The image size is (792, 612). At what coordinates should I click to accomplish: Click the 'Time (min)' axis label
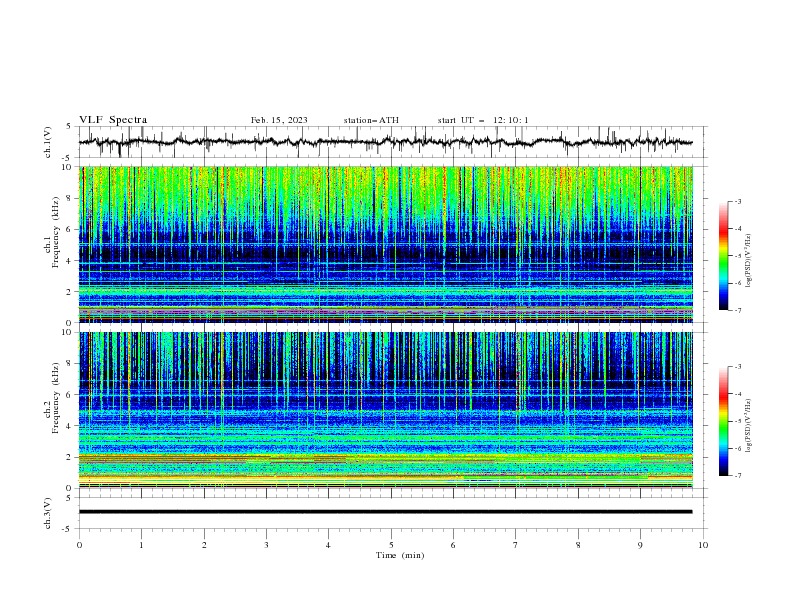pyautogui.click(x=400, y=555)
